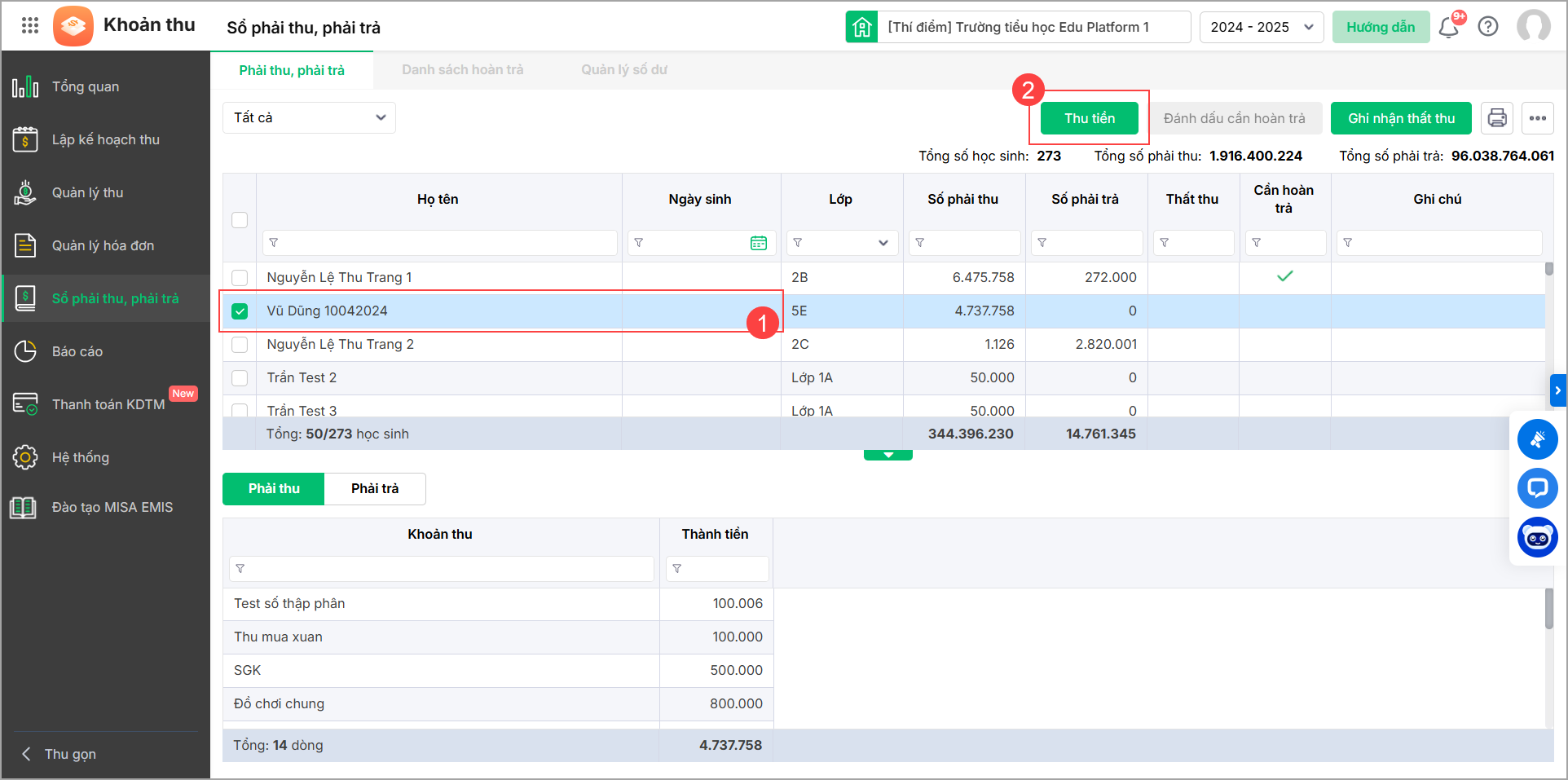Open the chat bubble floating icon

click(x=1537, y=488)
